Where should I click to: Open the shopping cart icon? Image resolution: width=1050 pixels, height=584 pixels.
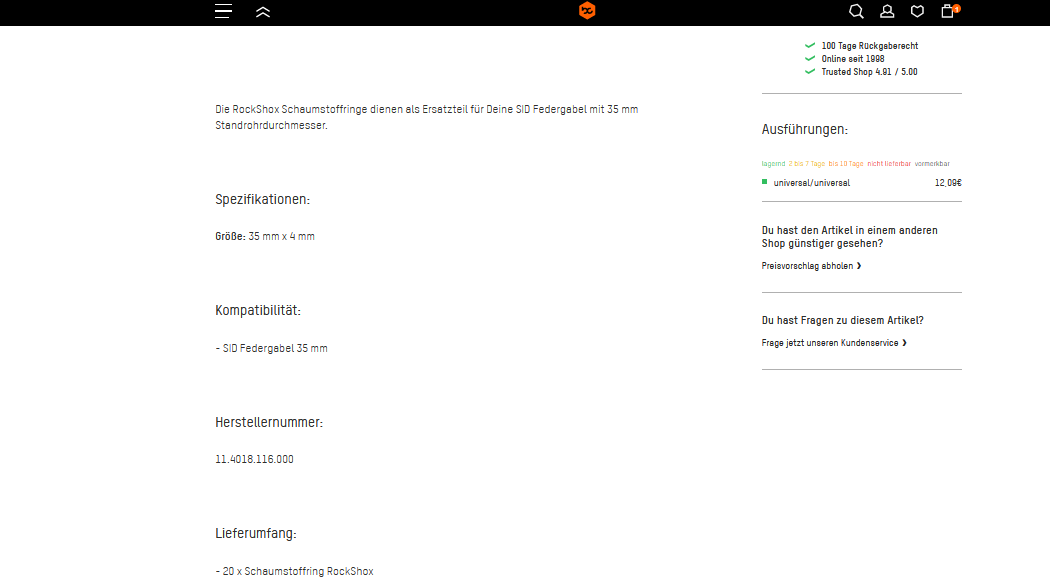click(950, 11)
